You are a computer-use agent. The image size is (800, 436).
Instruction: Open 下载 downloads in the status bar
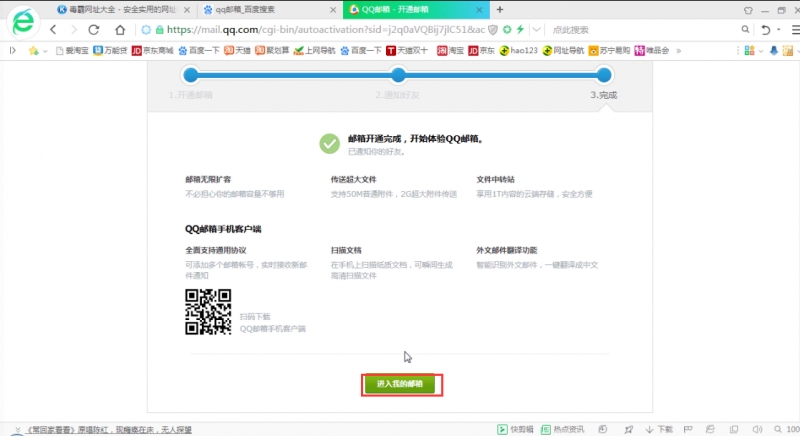(x=659, y=429)
